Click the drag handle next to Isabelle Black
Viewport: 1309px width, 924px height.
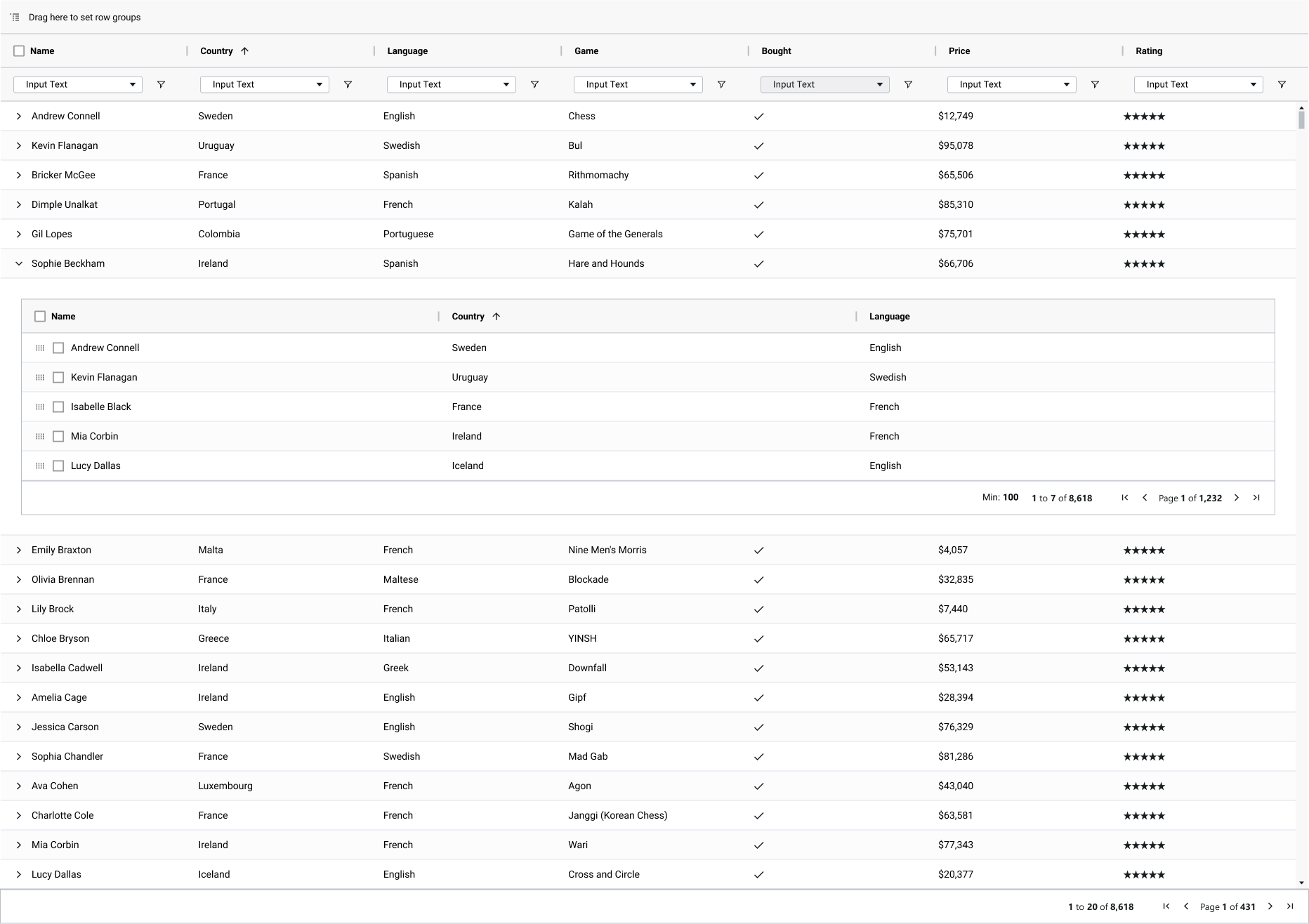click(39, 407)
